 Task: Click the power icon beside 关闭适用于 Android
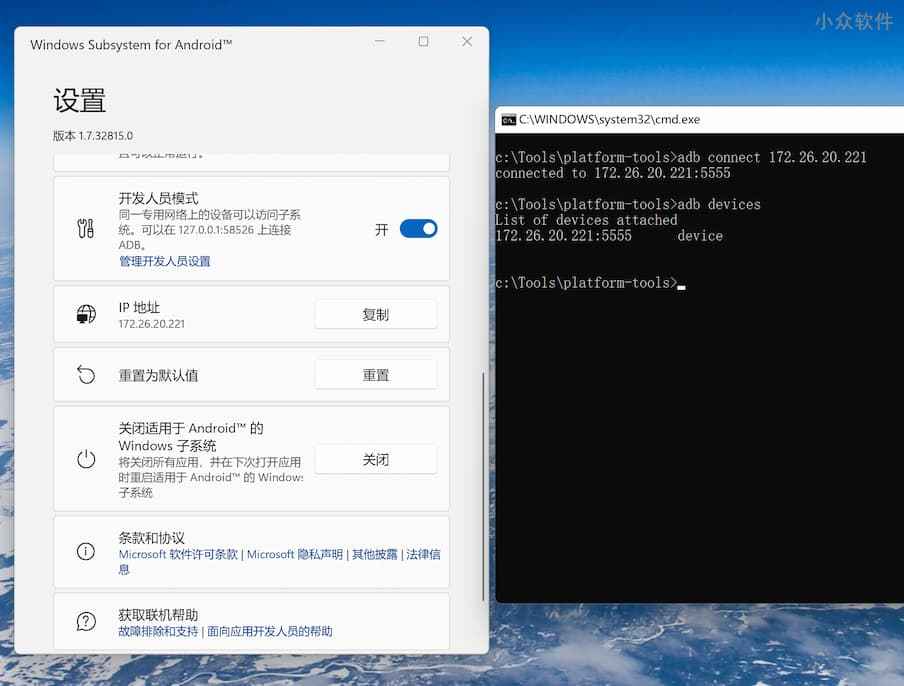86,459
